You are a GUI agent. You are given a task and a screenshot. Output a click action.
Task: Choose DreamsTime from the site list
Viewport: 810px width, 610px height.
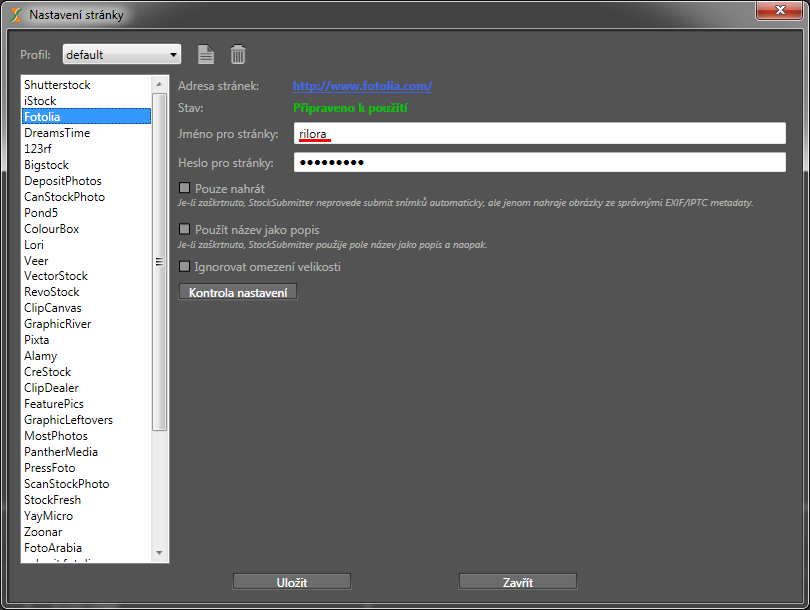[x=86, y=133]
